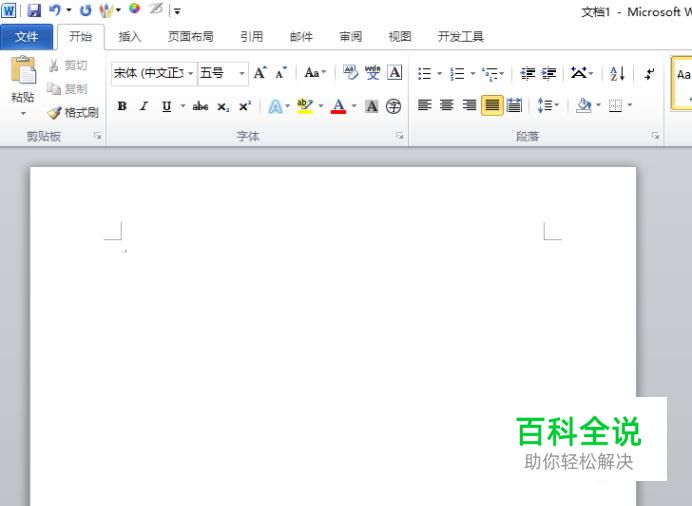Center the text alignment

447,105
